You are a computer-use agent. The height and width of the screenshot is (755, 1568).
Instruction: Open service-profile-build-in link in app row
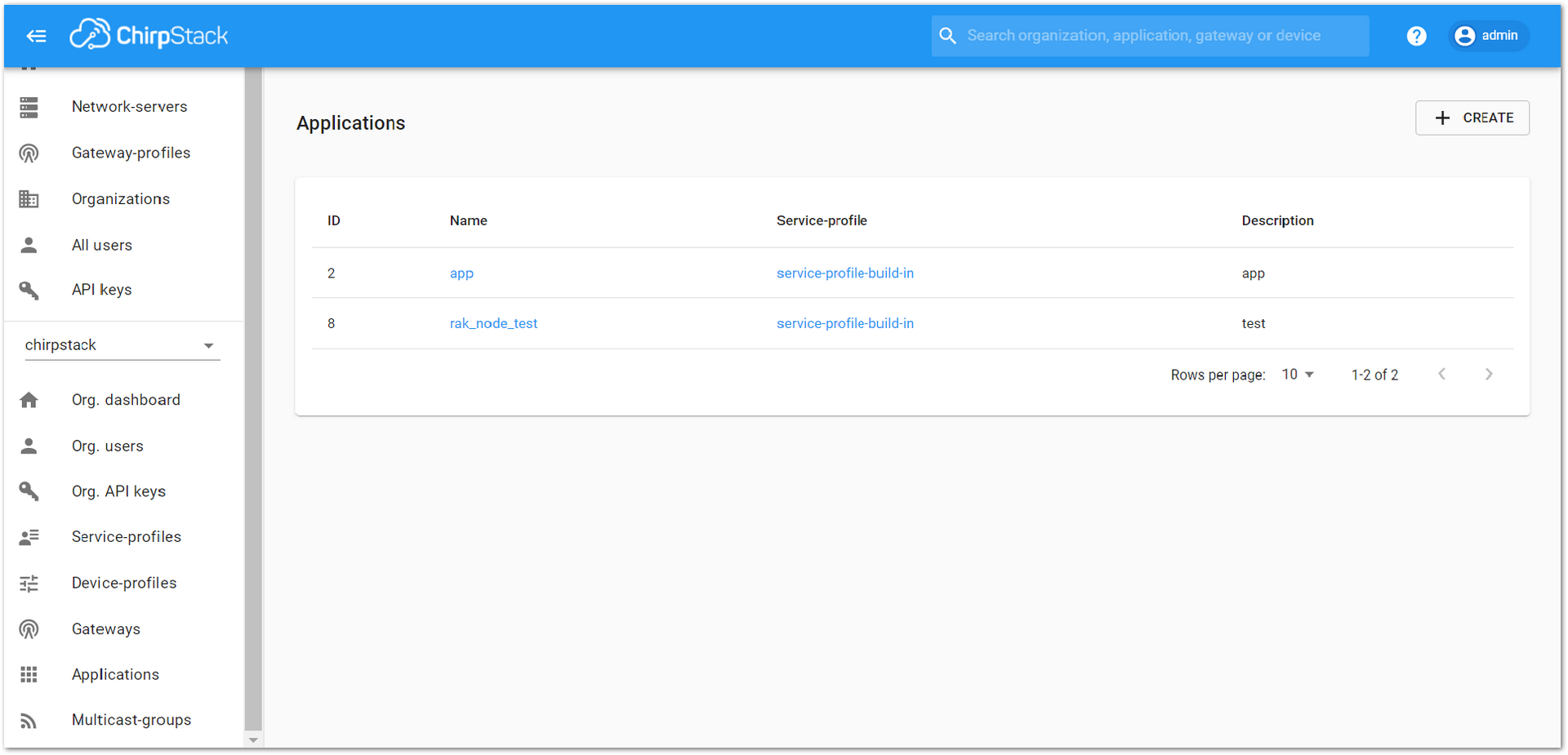[845, 273]
